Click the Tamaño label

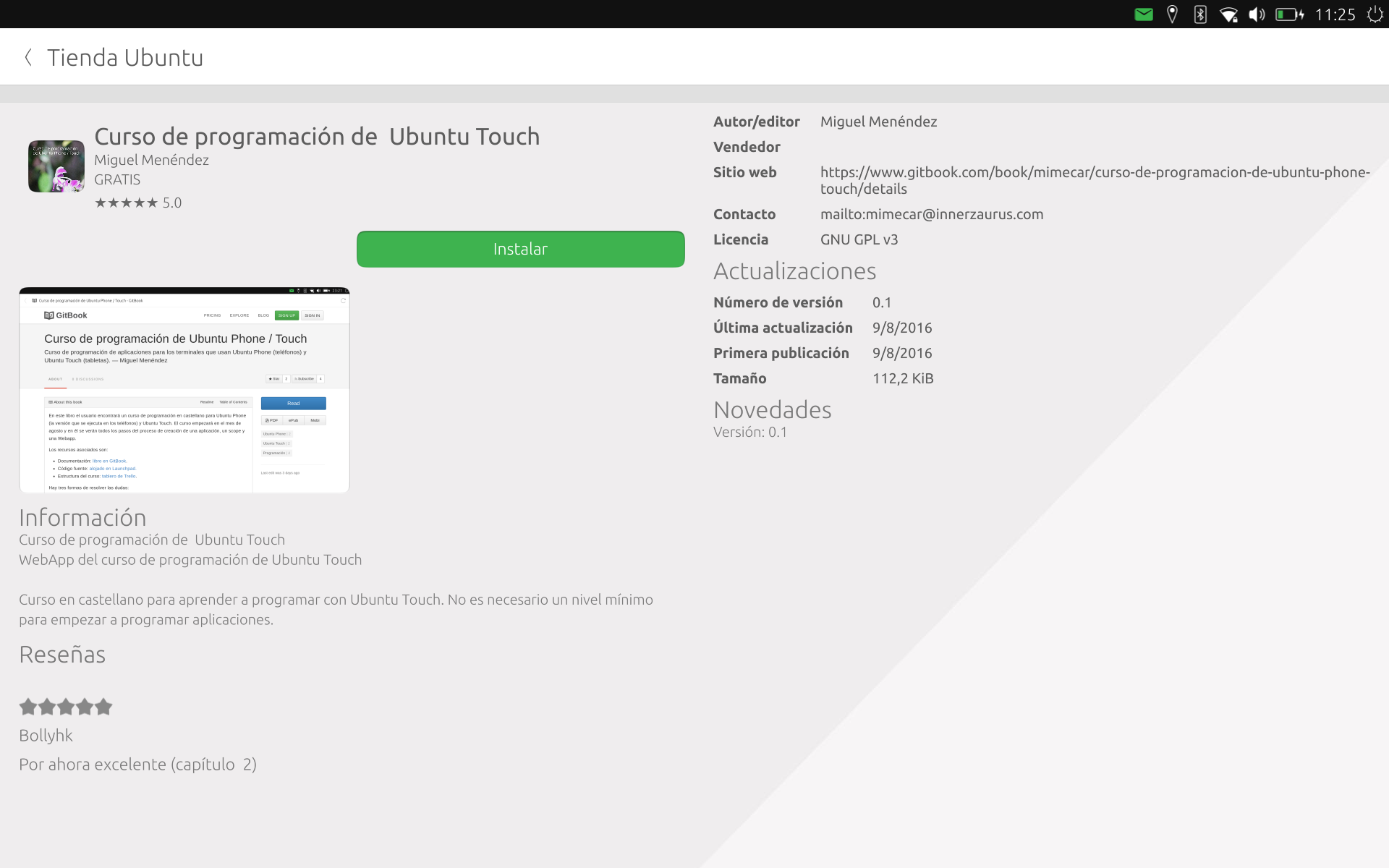coord(739,378)
